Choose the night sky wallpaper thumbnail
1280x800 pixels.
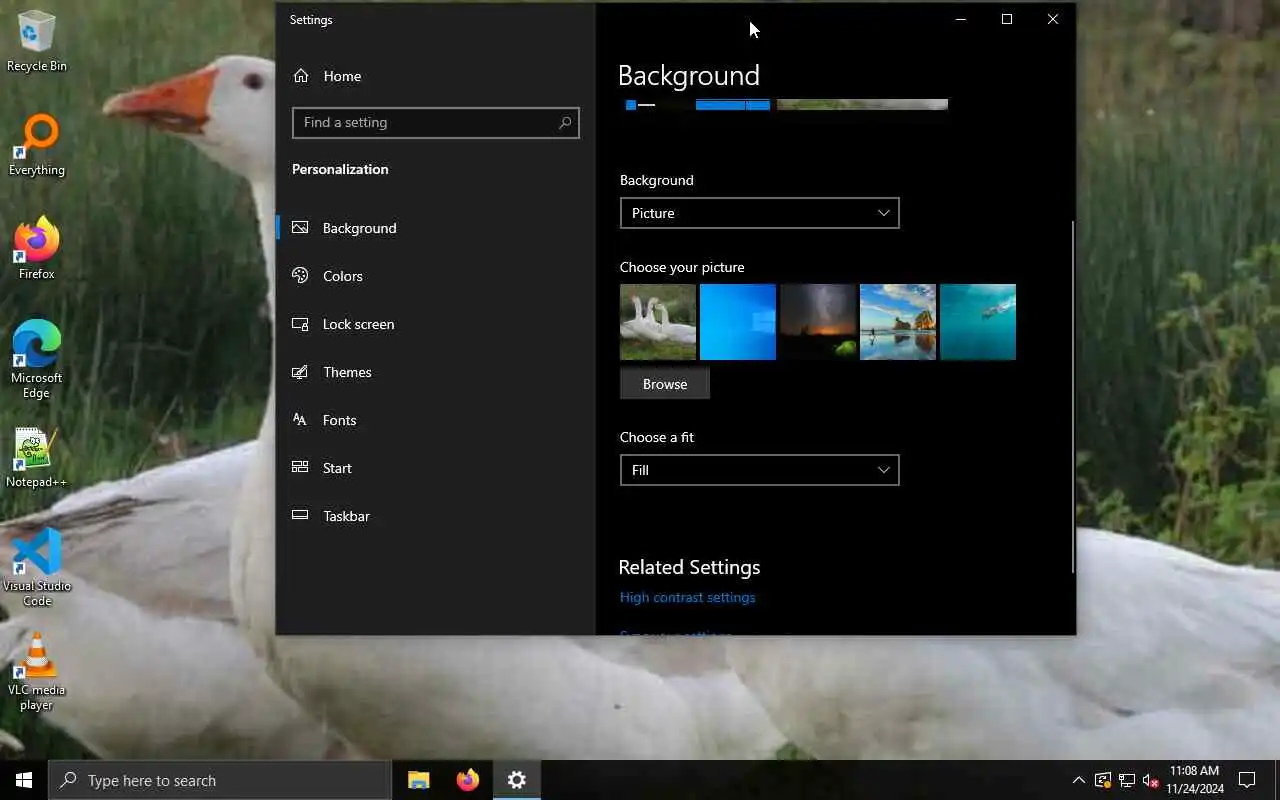click(x=818, y=322)
